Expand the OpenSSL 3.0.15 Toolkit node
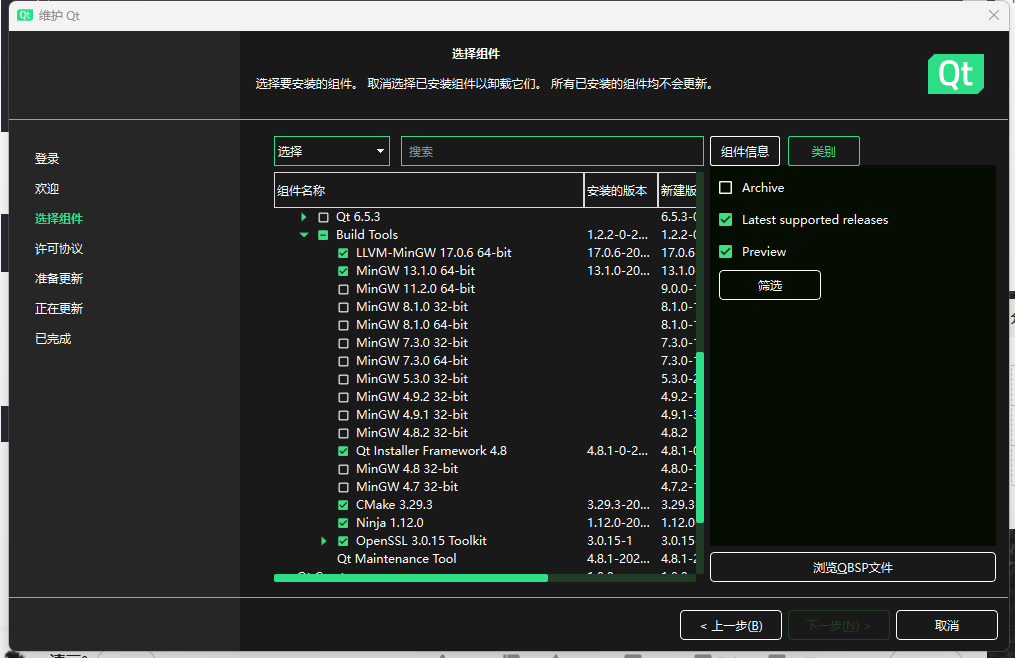 coord(324,541)
